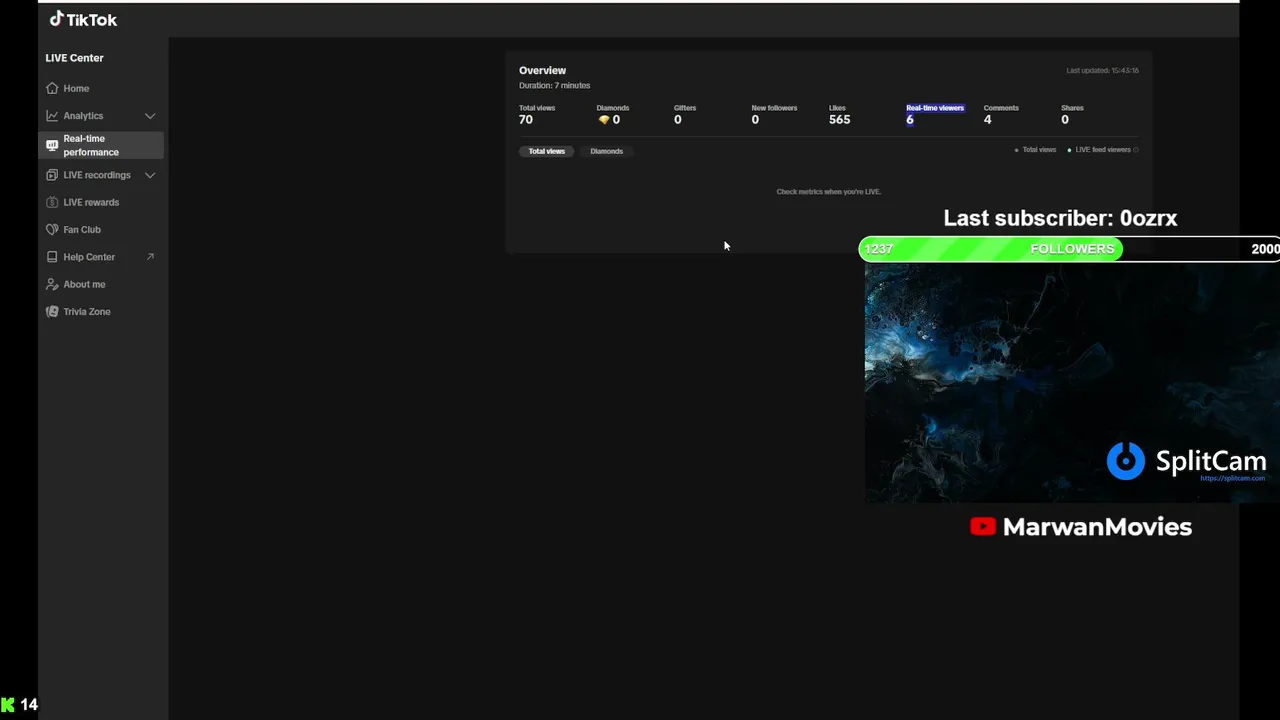Click the Total views value 70
Viewport: 1280px width, 720px height.
526,120
